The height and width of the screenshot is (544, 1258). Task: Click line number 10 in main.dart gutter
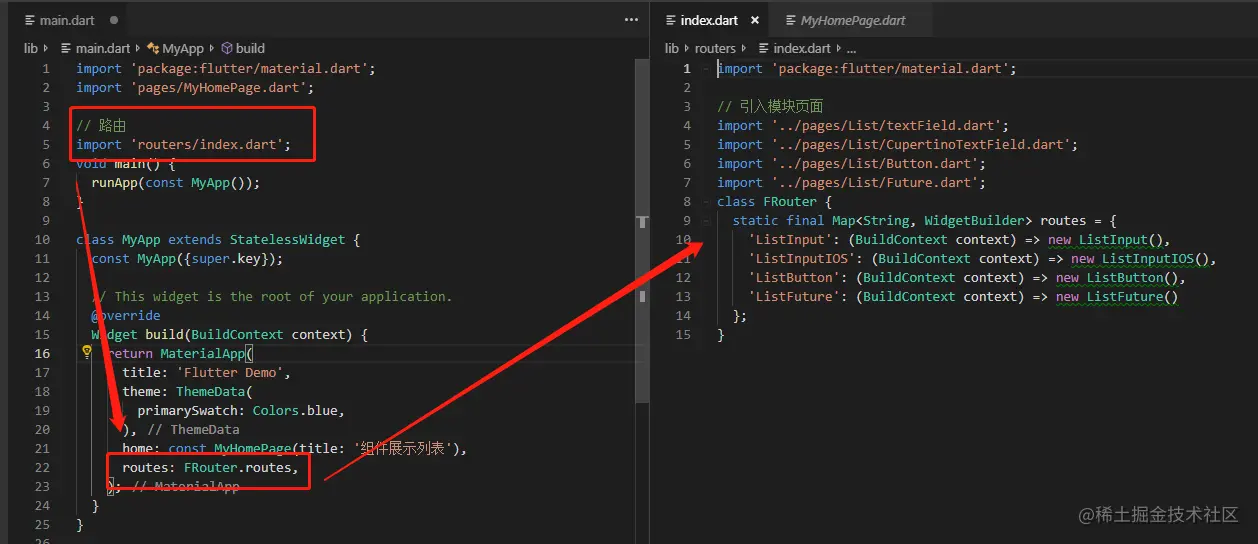[43, 240]
